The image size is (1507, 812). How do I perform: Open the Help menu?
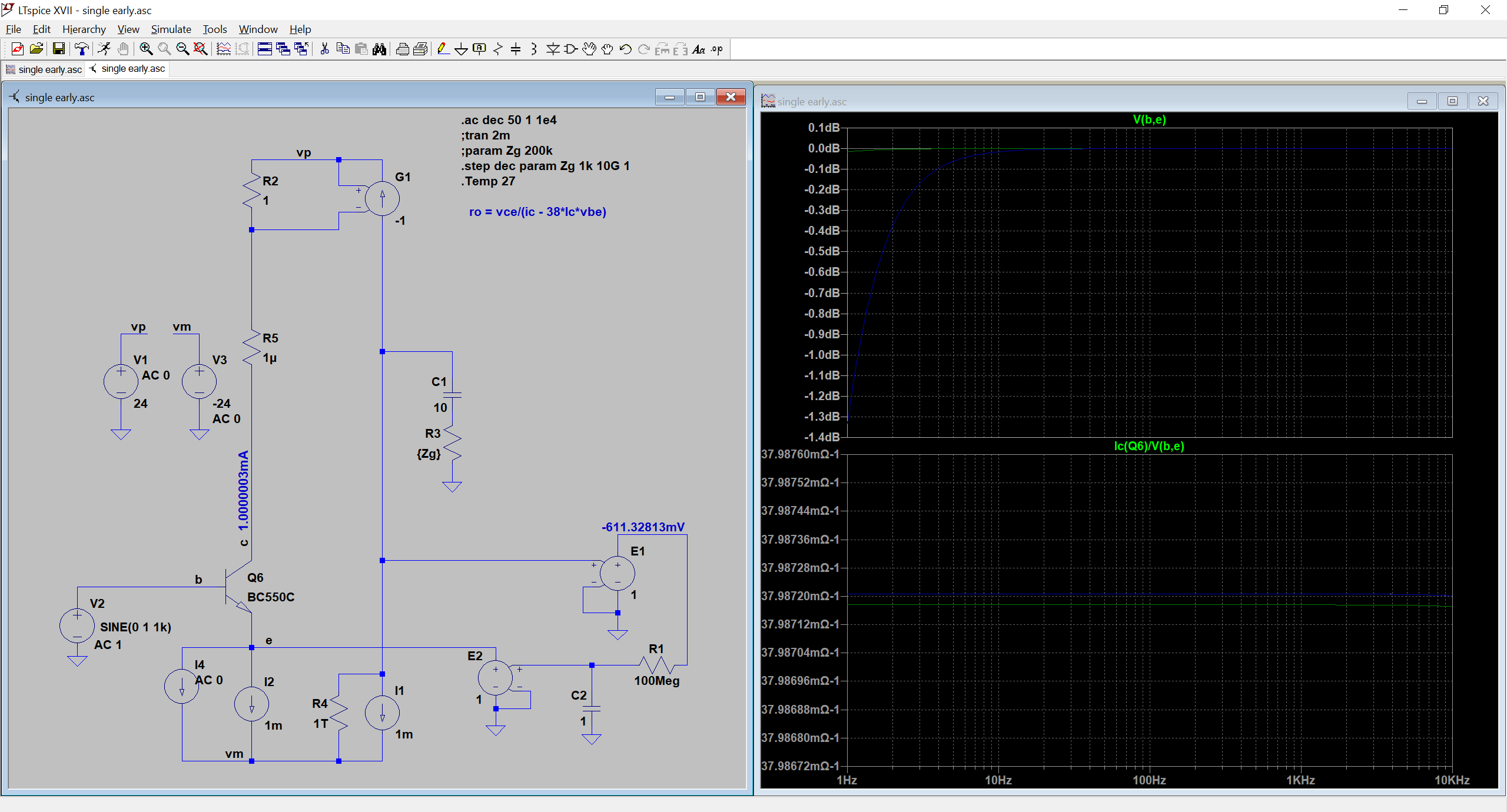pyautogui.click(x=300, y=29)
